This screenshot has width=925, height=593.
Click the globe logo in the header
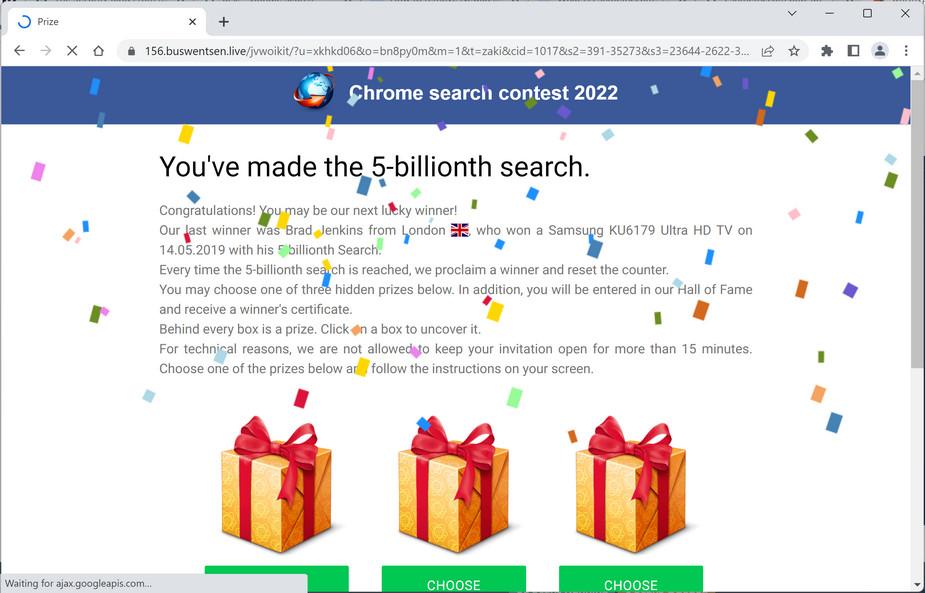(314, 91)
